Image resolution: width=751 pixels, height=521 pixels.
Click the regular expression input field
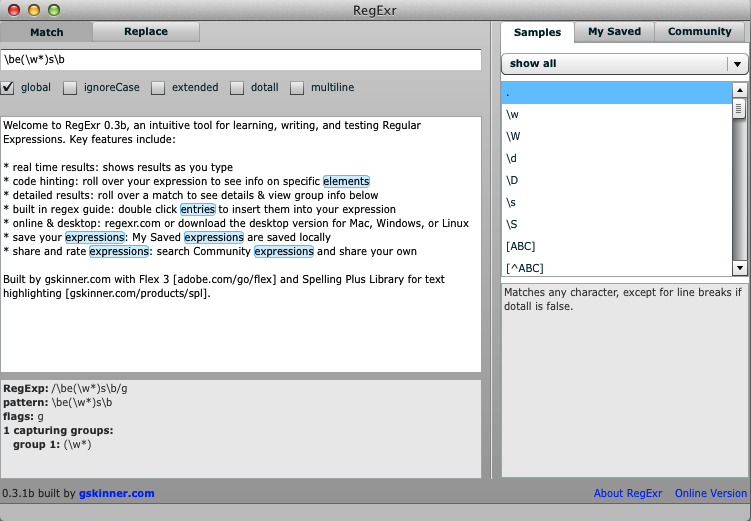[x=241, y=60]
